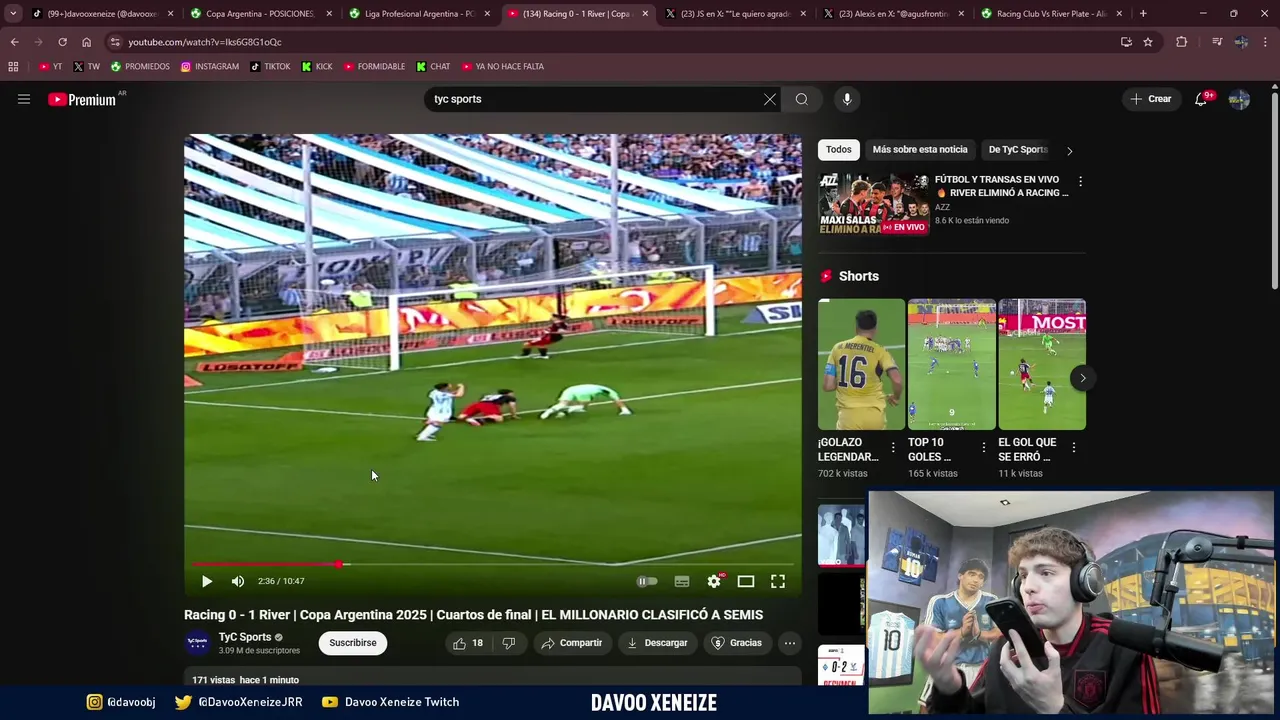Select the Más sobre esta noticia chip
This screenshot has height=720, width=1280.
(x=920, y=150)
